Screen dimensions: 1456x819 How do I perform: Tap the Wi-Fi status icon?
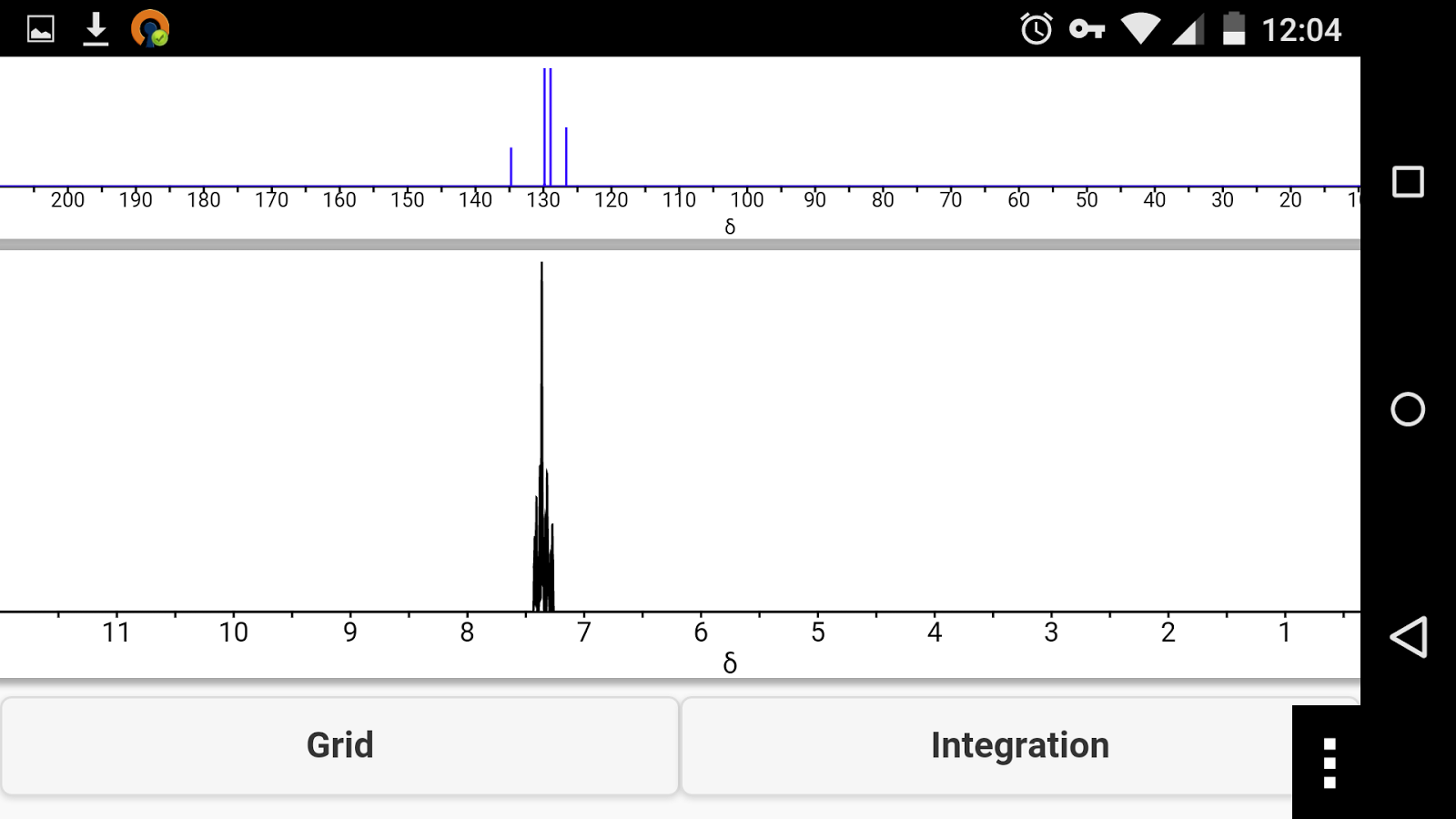point(1142,29)
